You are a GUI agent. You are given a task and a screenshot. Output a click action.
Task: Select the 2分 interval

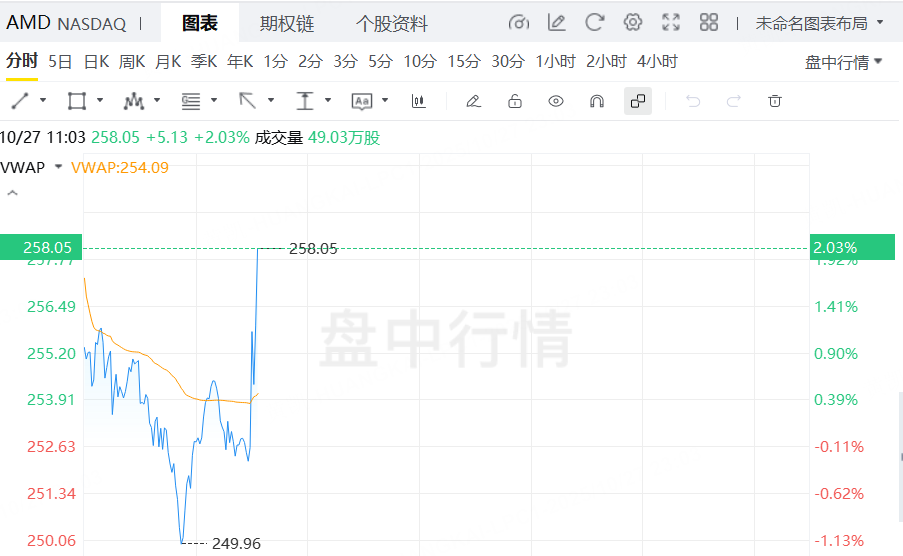pyautogui.click(x=310, y=61)
